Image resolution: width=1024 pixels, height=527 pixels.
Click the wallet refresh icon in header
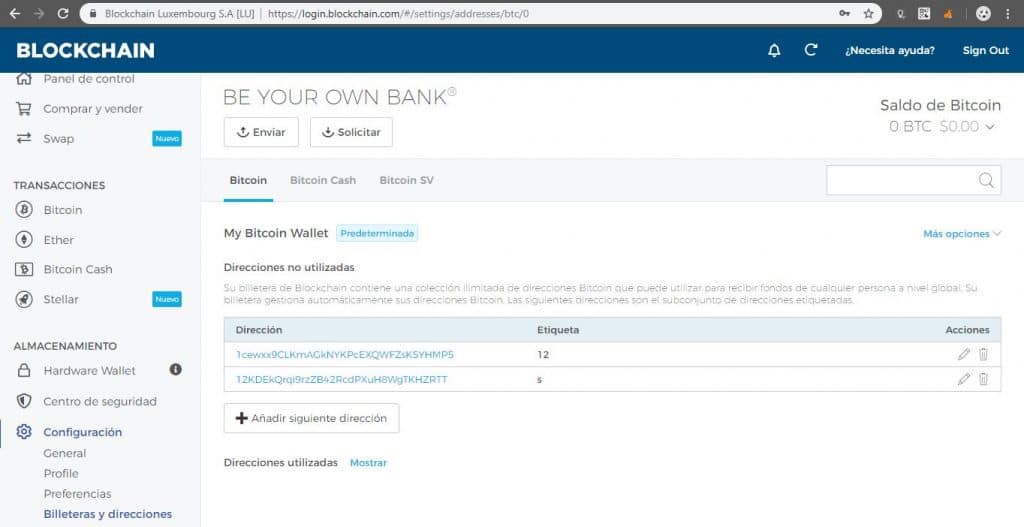(x=810, y=50)
